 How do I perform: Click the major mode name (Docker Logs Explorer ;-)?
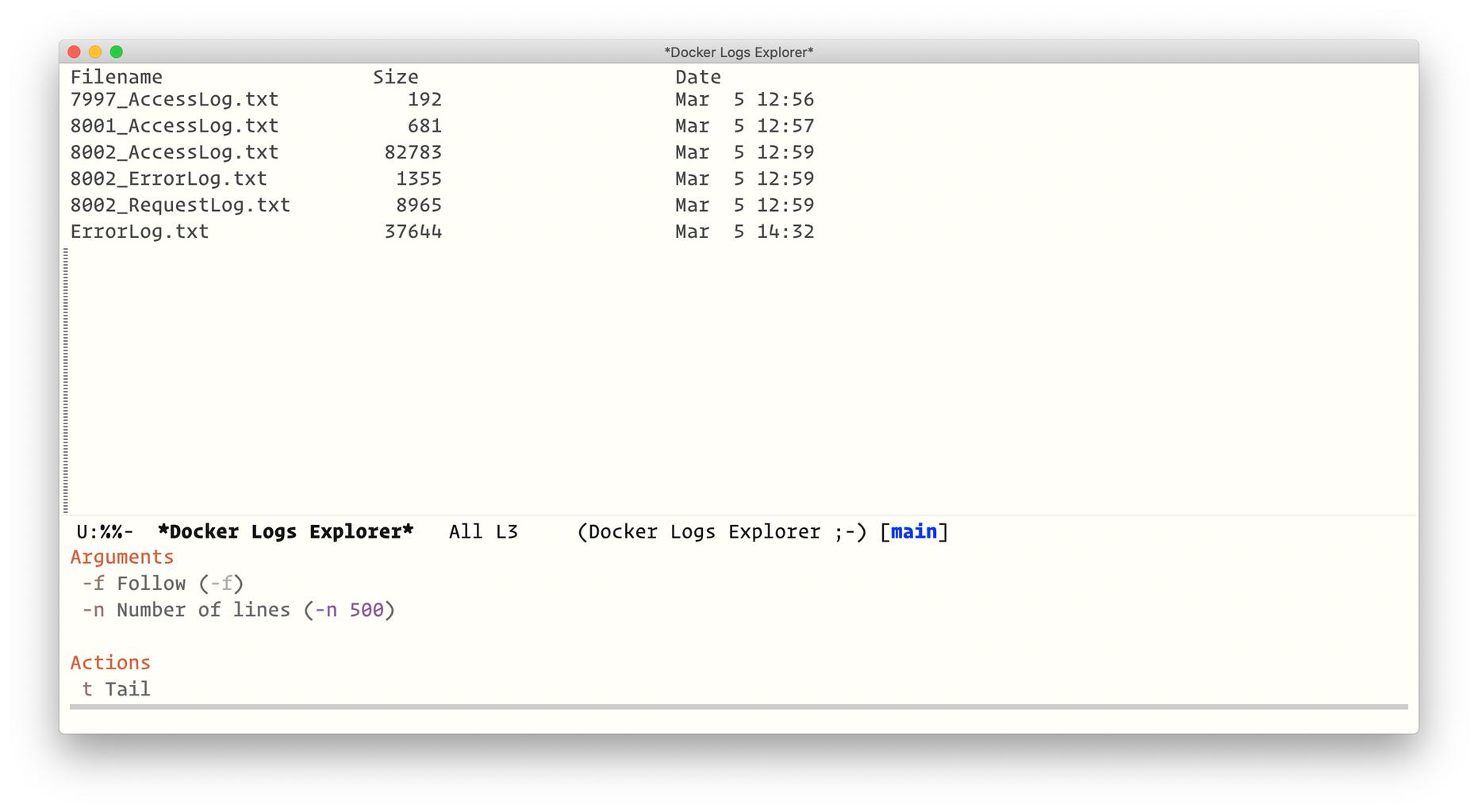tap(722, 532)
